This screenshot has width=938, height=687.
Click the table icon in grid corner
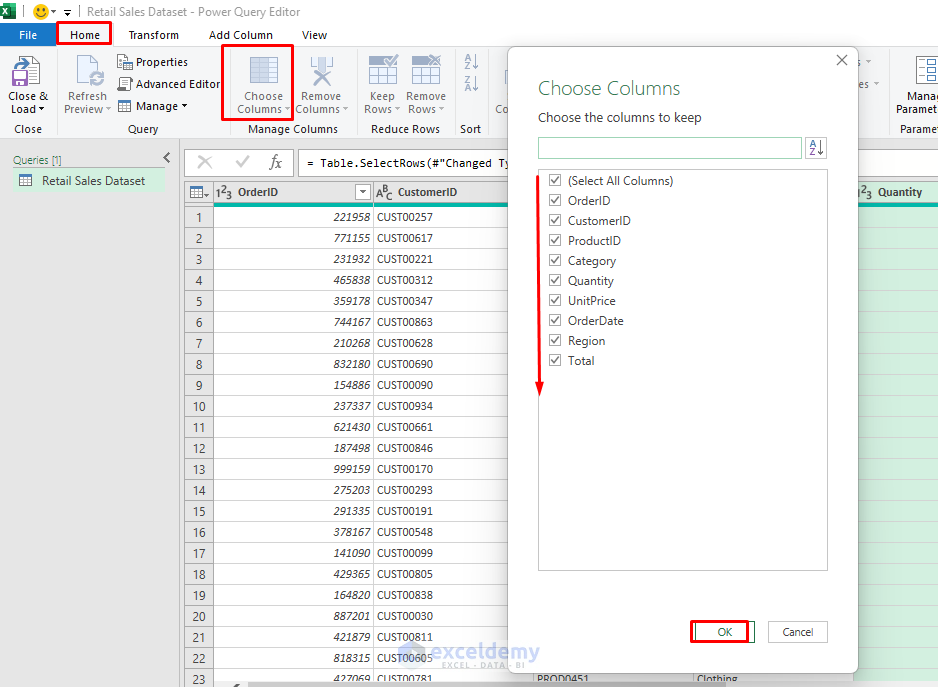click(199, 192)
